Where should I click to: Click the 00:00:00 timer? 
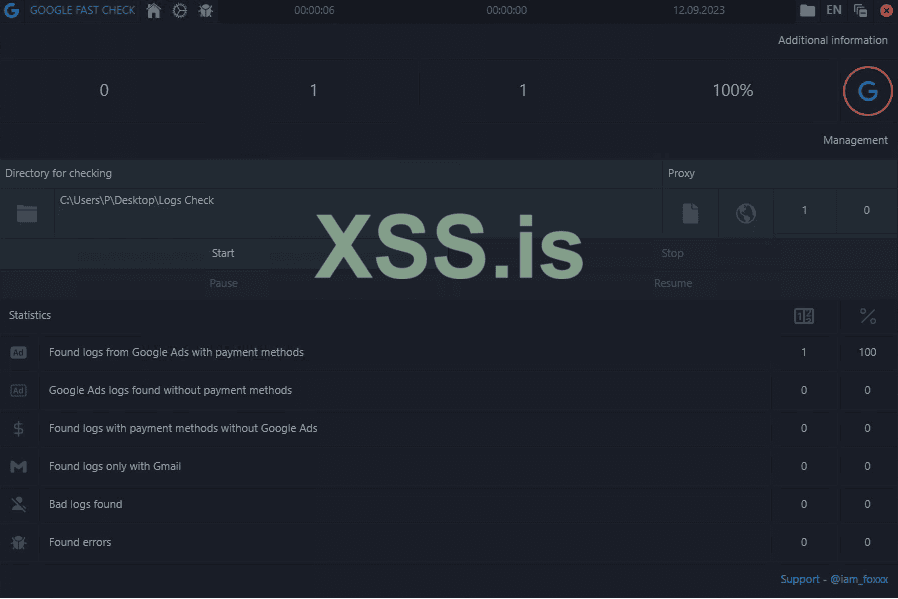pos(506,10)
